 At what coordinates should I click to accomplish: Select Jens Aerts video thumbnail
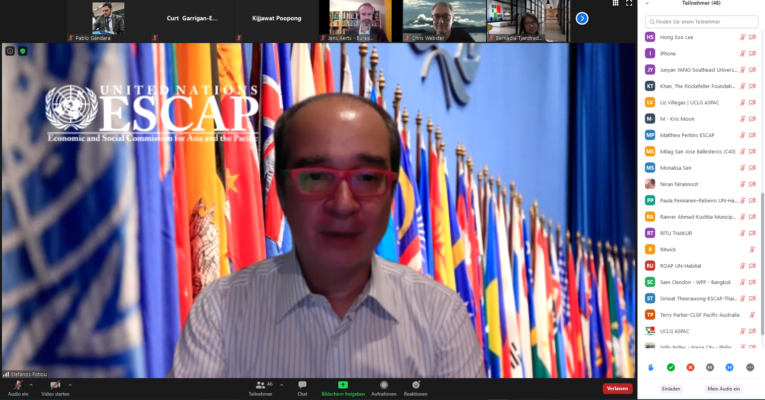(x=360, y=20)
